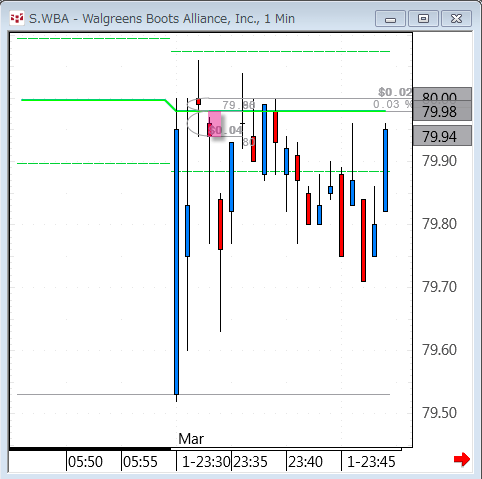Viewport: 482px width, 479px height.
Task: Maximize the S.WBA chart window
Action: [423, 18]
